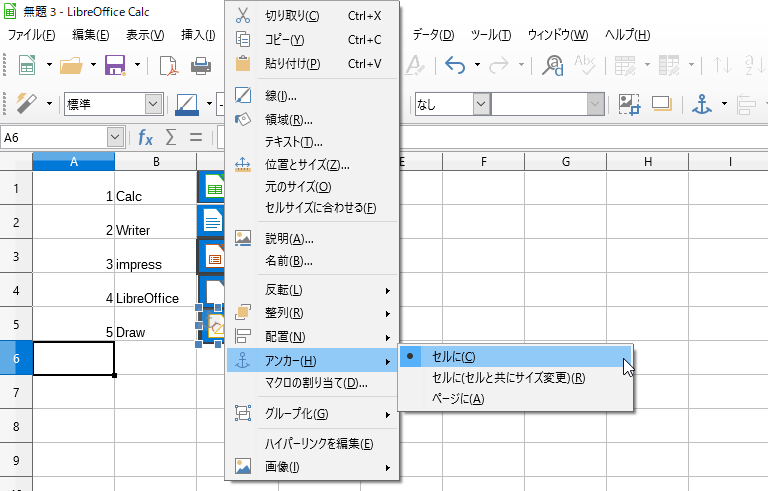Click the Find and Replace icon
This screenshot has height=491, width=768.
coord(552,65)
